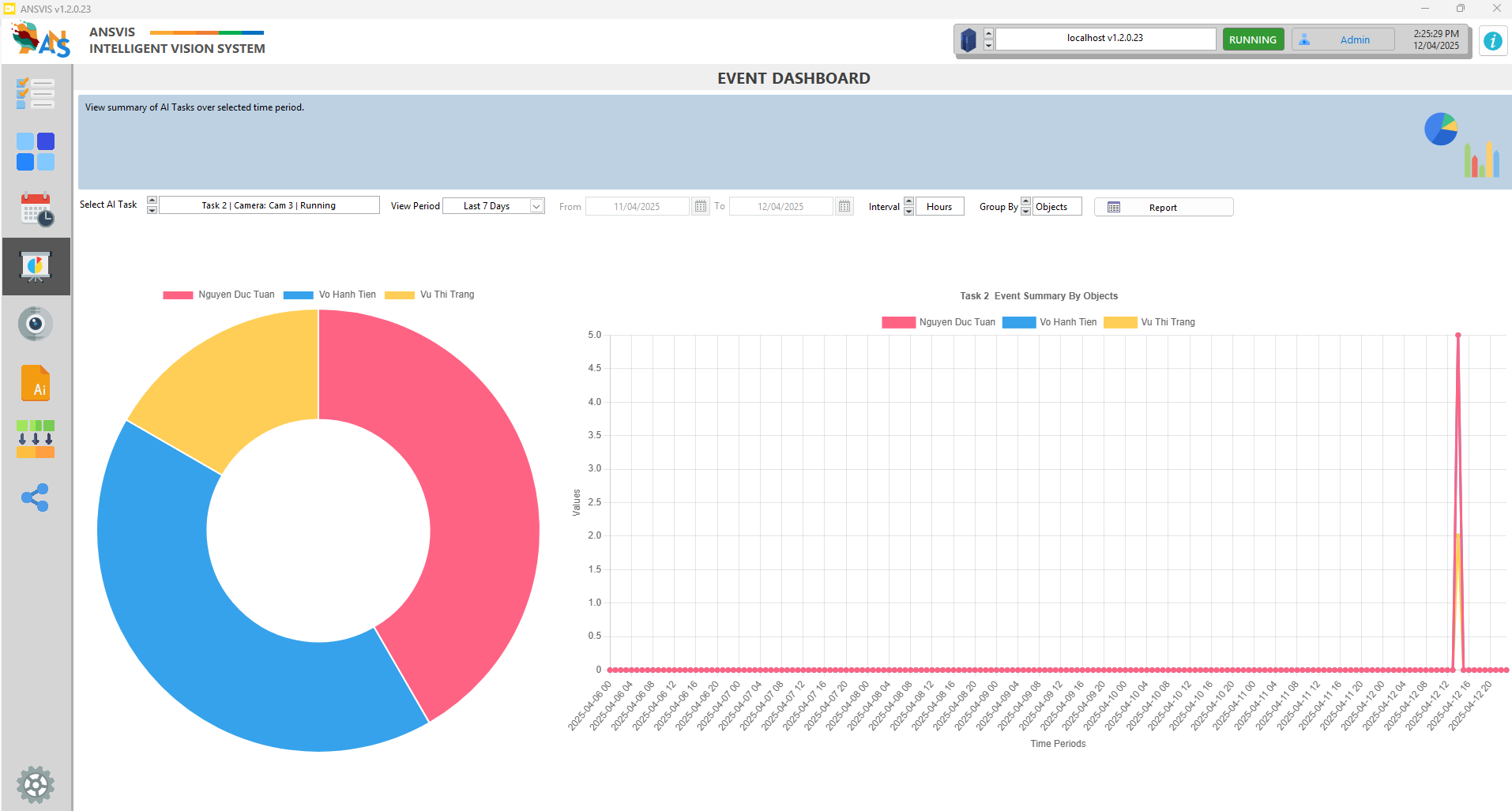The image size is (1512, 811).
Task: Open the calendar schedule sidebar icon
Action: [36, 209]
